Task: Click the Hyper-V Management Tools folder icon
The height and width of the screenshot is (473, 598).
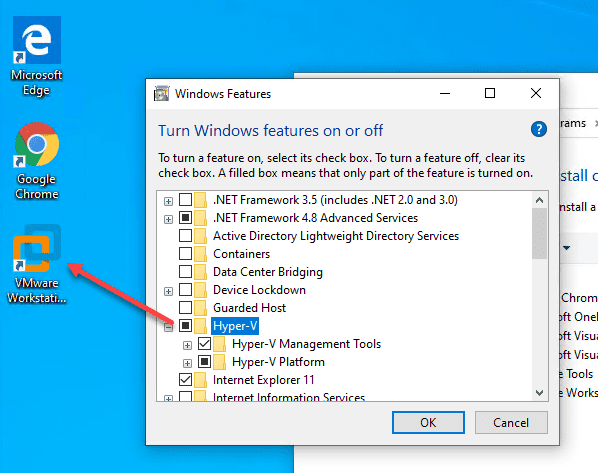Action: (219, 344)
